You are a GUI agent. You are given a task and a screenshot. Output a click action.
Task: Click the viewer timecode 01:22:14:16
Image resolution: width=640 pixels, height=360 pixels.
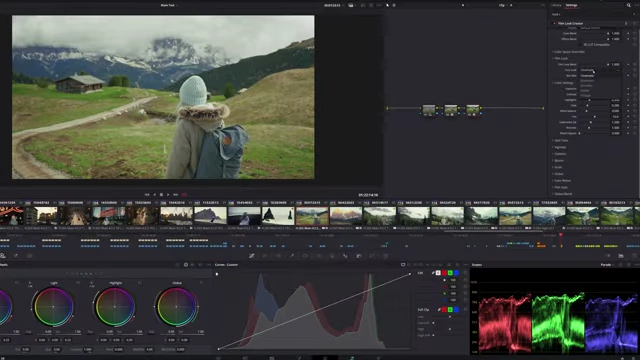(x=368, y=195)
